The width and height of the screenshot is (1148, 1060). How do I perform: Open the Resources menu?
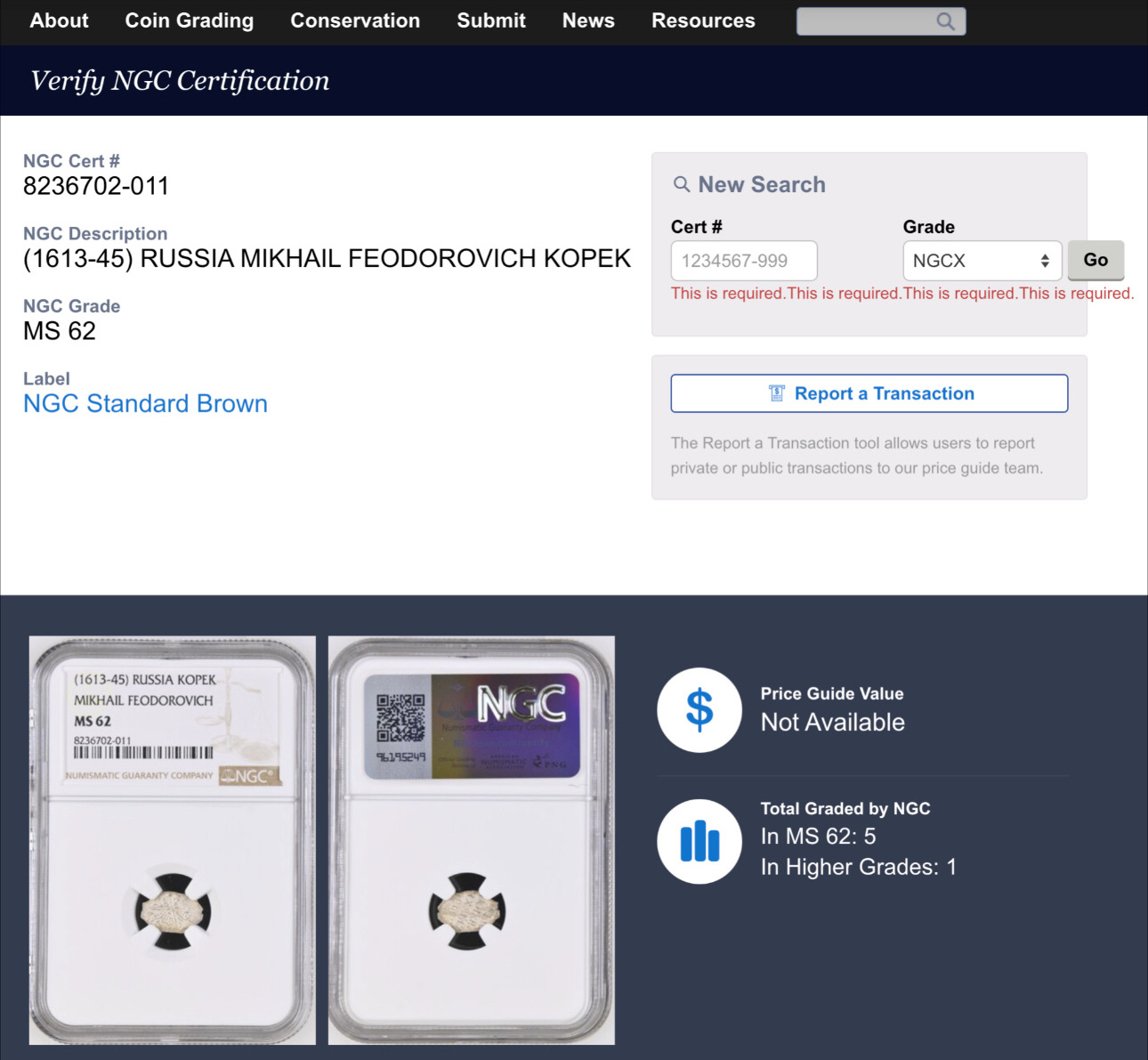pos(703,20)
